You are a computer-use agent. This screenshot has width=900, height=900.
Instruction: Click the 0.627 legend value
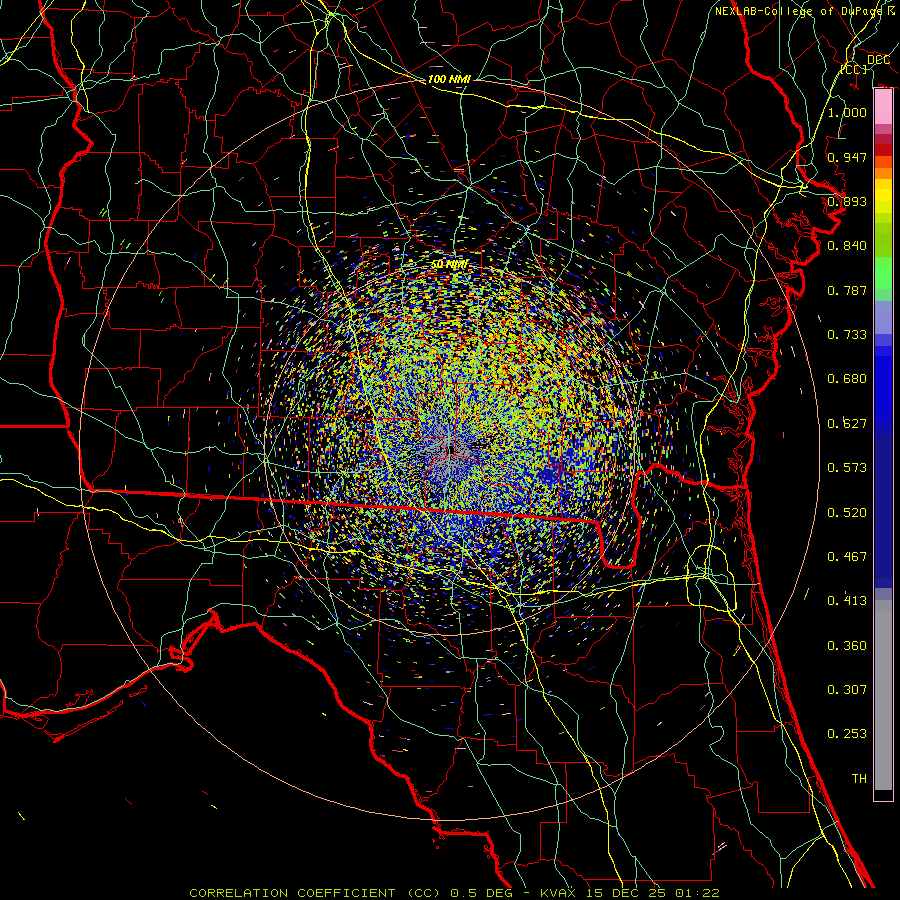click(x=847, y=424)
